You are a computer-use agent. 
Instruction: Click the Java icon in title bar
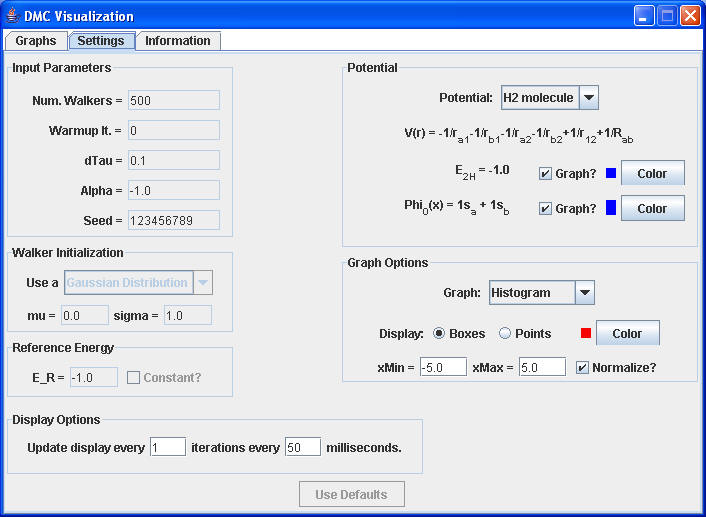(13, 16)
